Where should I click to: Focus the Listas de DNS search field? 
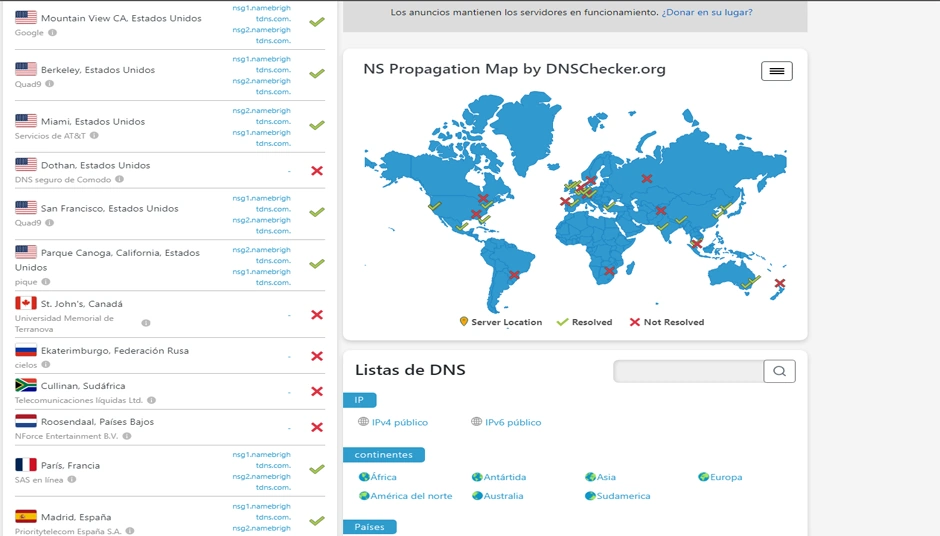[688, 371]
